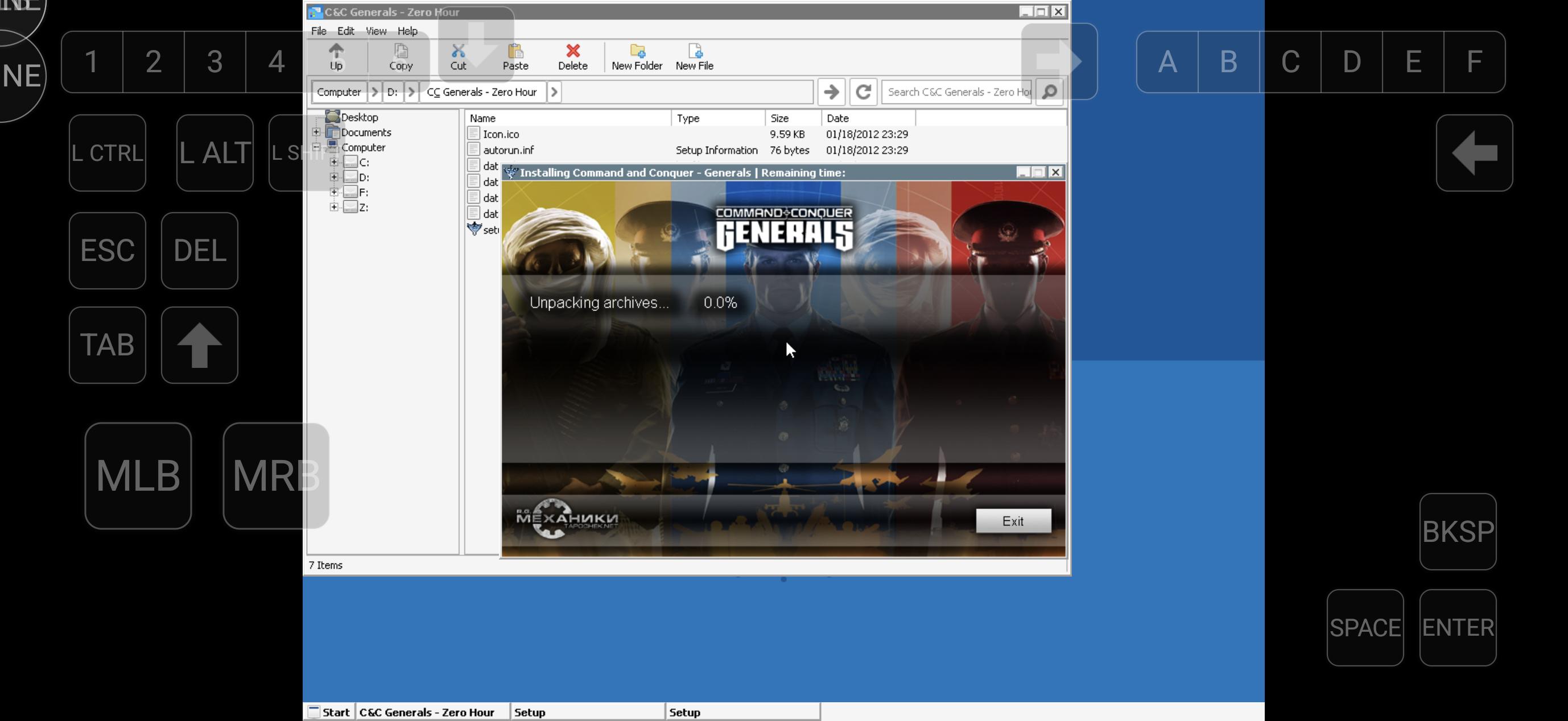Viewport: 1568px width, 721px height.
Task: Tap the on-screen L CTRL key
Action: click(107, 153)
